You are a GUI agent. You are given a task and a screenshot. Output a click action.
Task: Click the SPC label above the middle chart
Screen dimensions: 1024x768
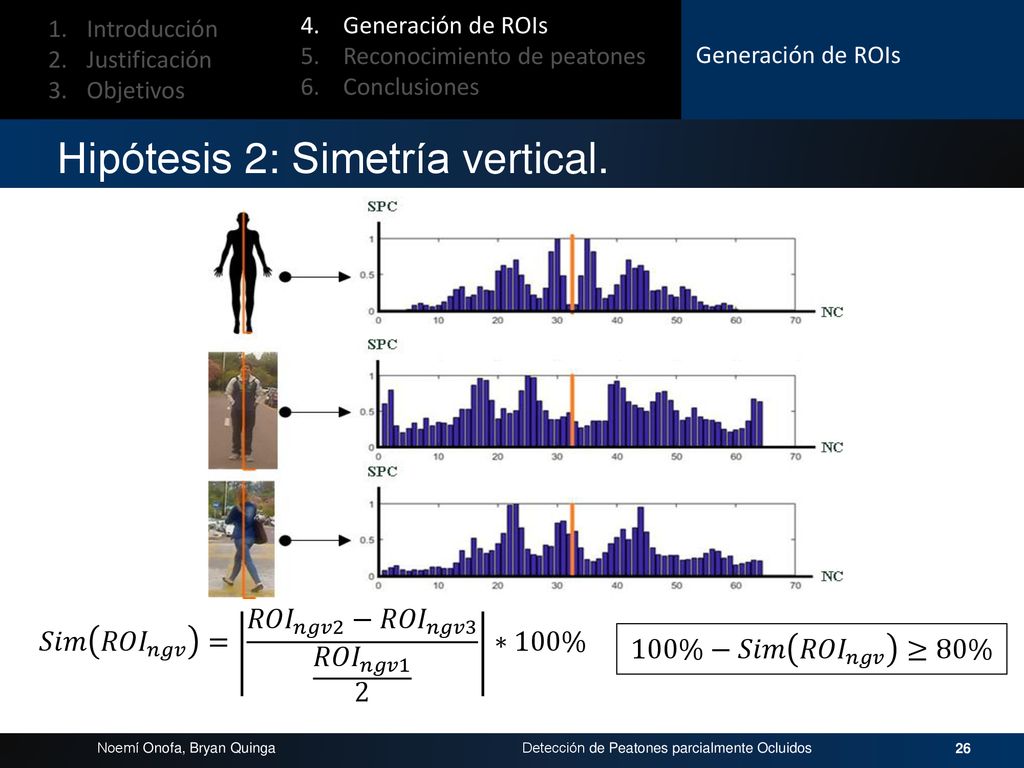[382, 344]
